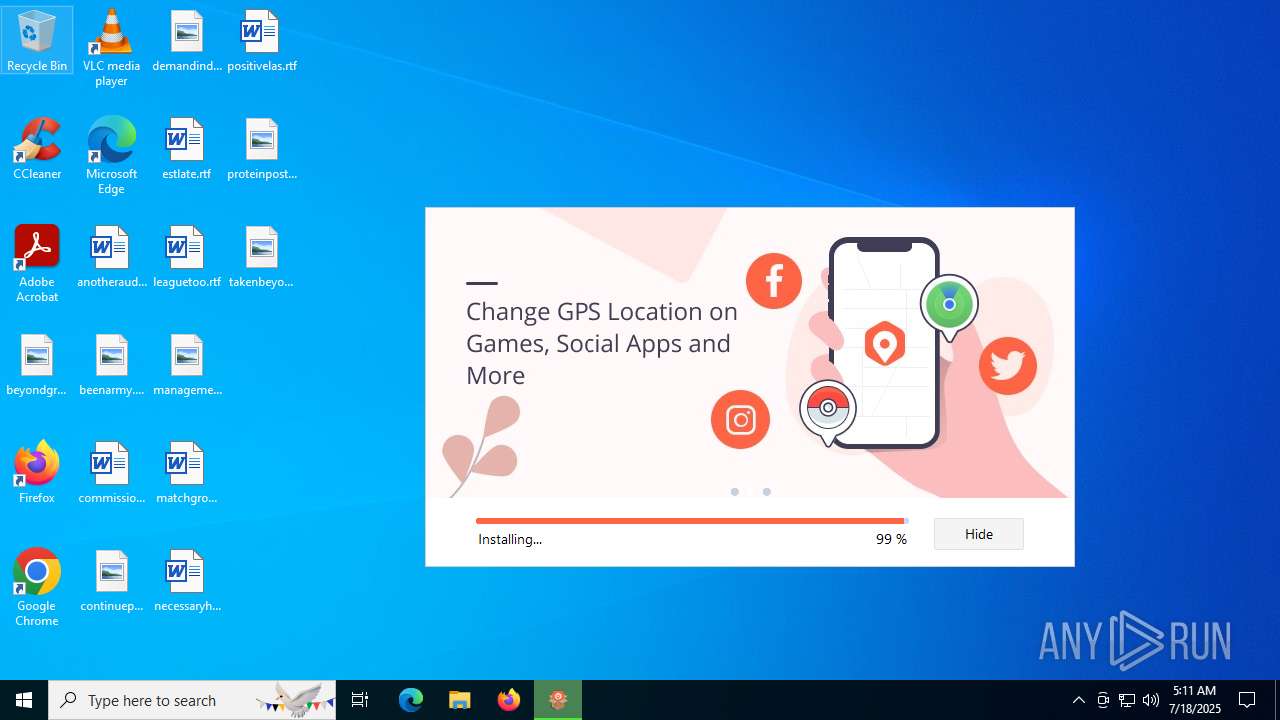Open Task View from taskbar
Image resolution: width=1280 pixels, height=720 pixels.
360,700
